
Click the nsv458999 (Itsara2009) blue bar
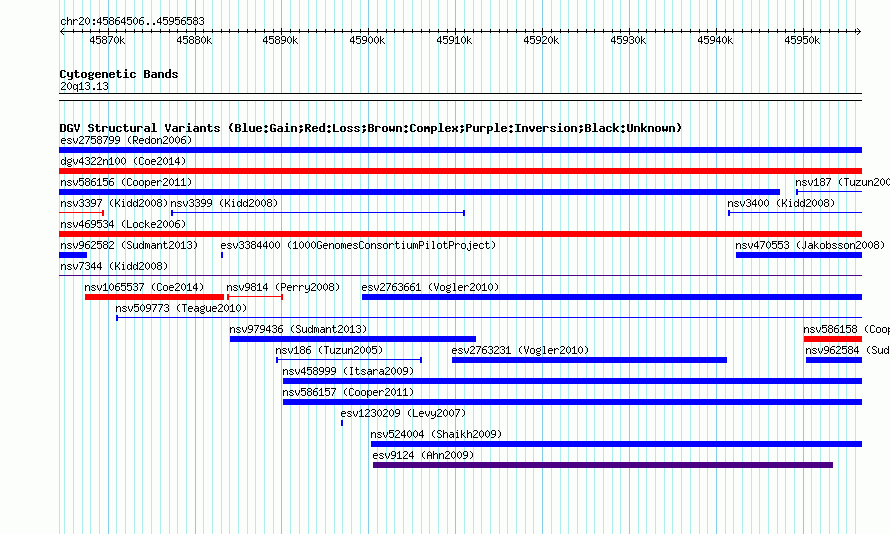[x=572, y=381]
